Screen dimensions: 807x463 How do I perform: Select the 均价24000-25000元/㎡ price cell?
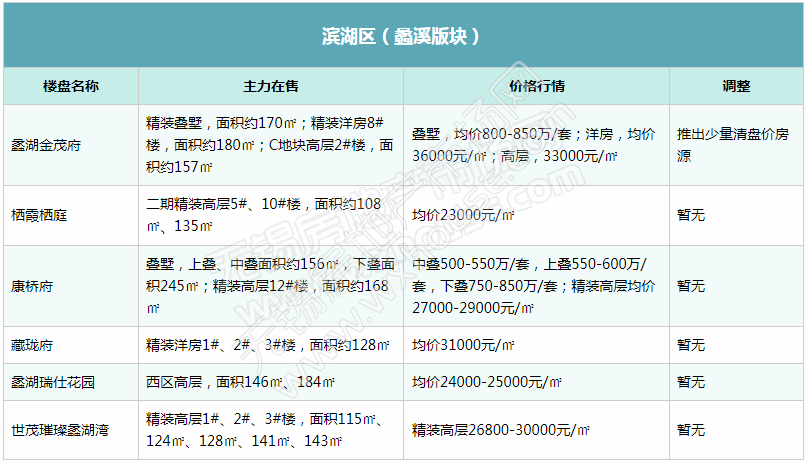[x=484, y=381]
